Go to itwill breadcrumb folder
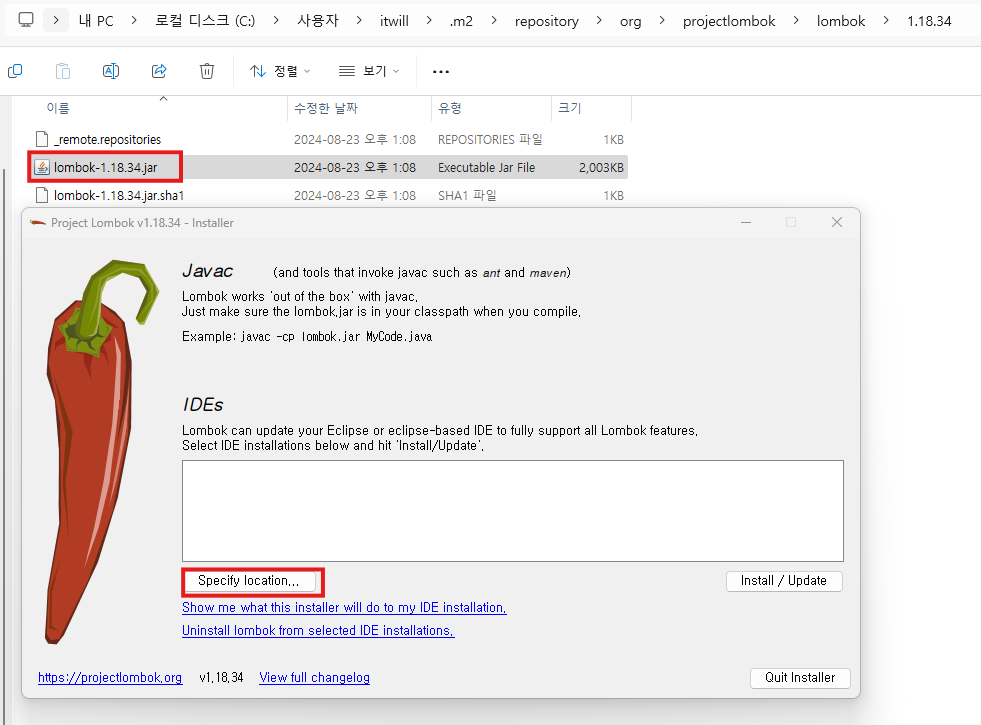The image size is (981, 725). pyautogui.click(x=394, y=21)
